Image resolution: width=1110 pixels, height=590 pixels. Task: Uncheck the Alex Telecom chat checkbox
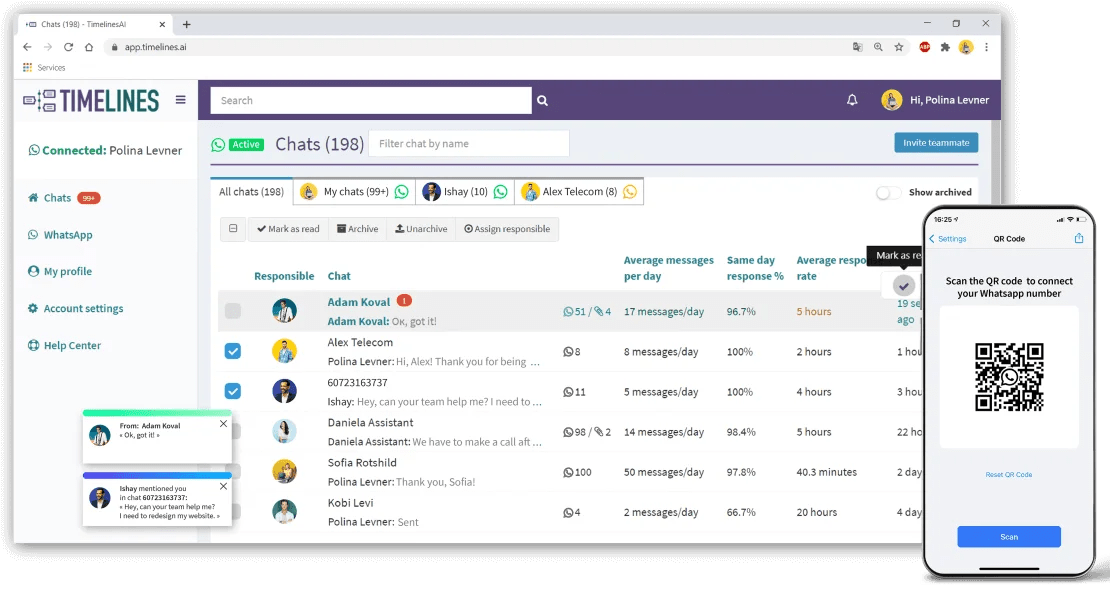(x=233, y=351)
